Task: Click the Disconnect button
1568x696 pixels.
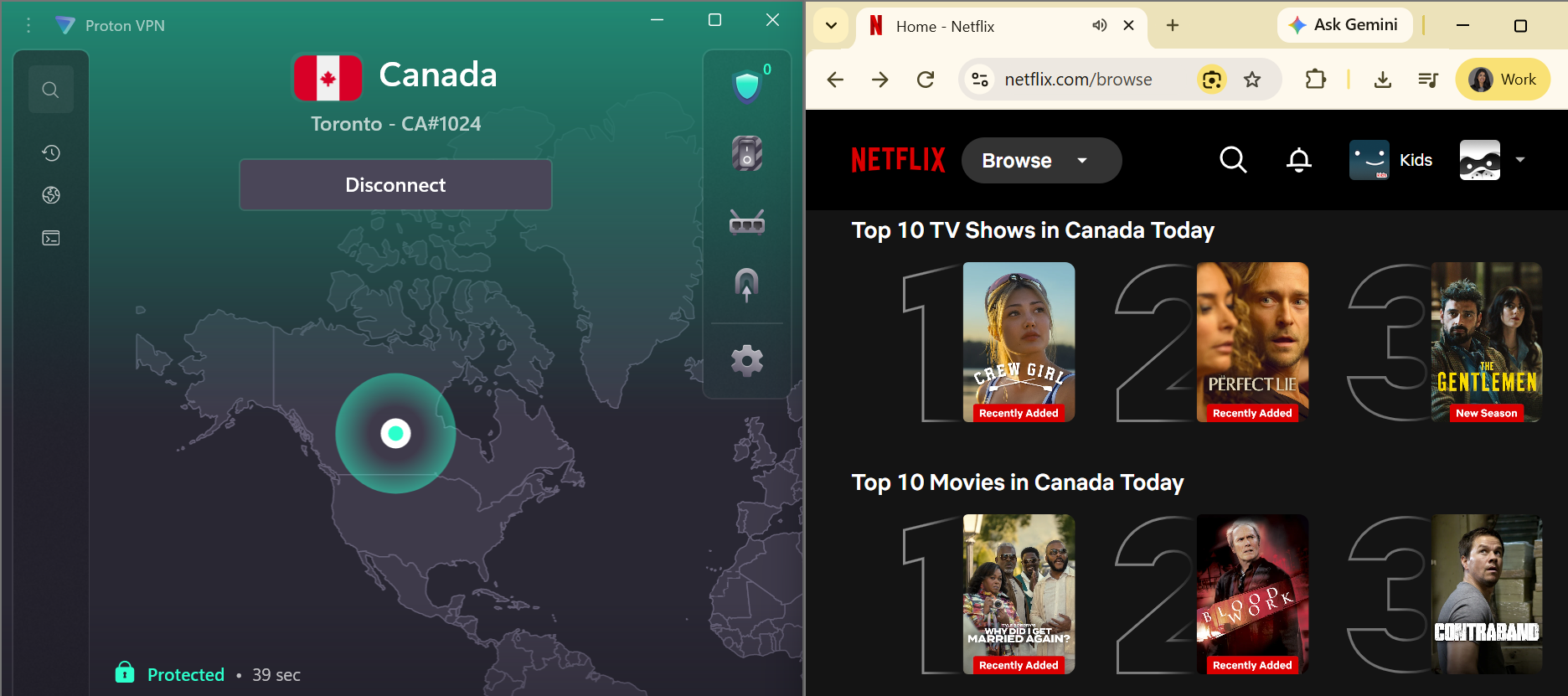Action: pyautogui.click(x=395, y=185)
